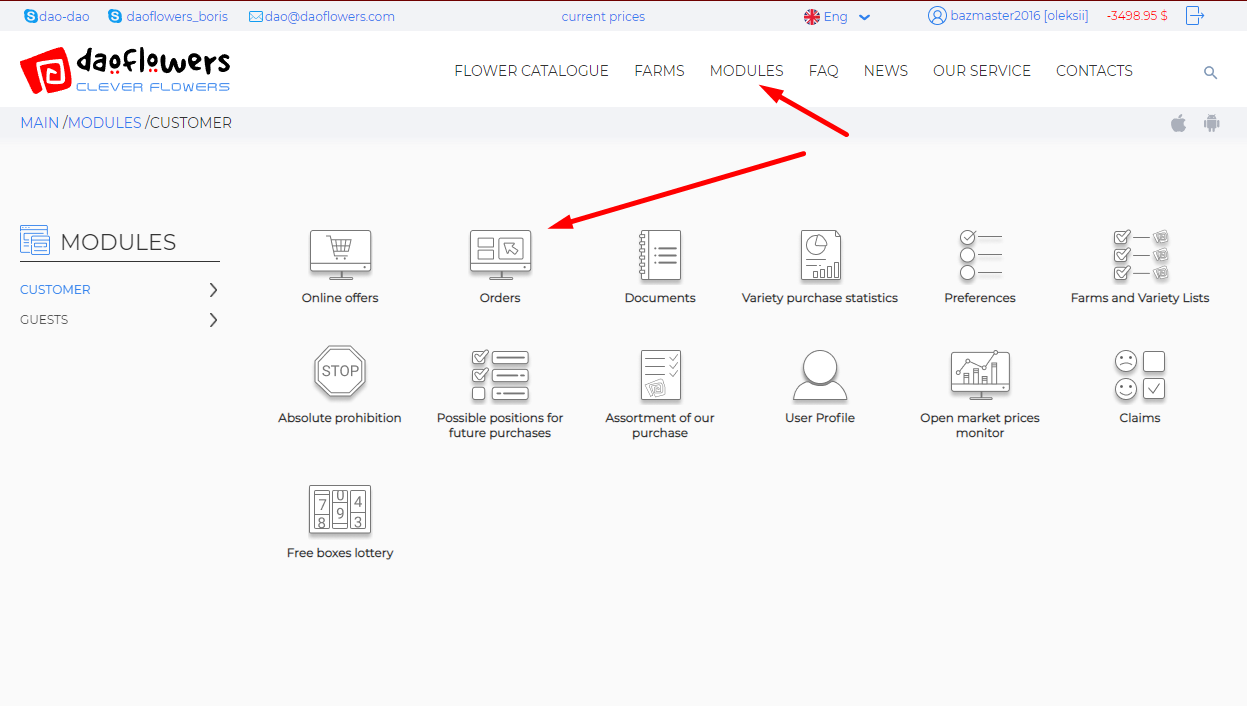Click the Android app icon
1247x706 pixels.
[x=1212, y=124]
